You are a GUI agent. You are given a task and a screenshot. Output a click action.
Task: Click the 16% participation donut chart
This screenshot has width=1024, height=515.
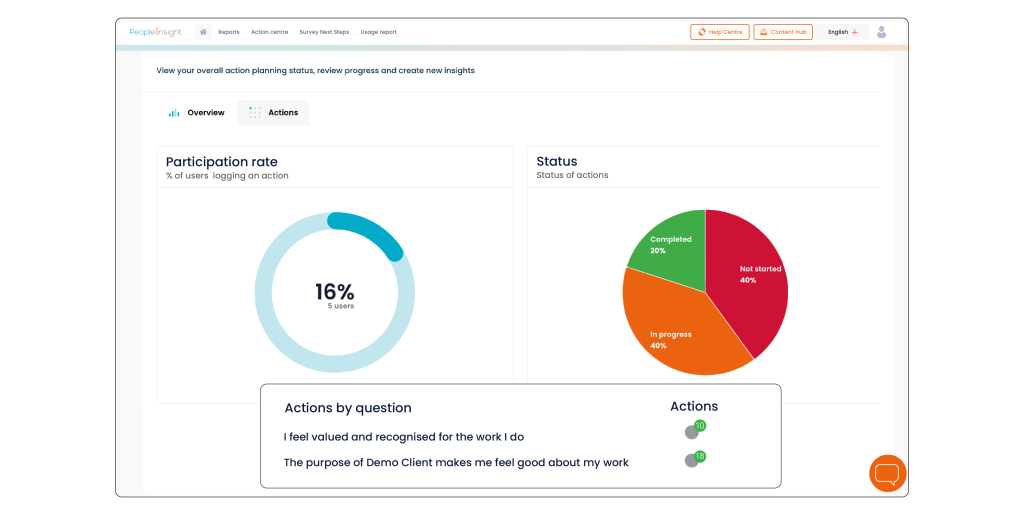point(335,292)
